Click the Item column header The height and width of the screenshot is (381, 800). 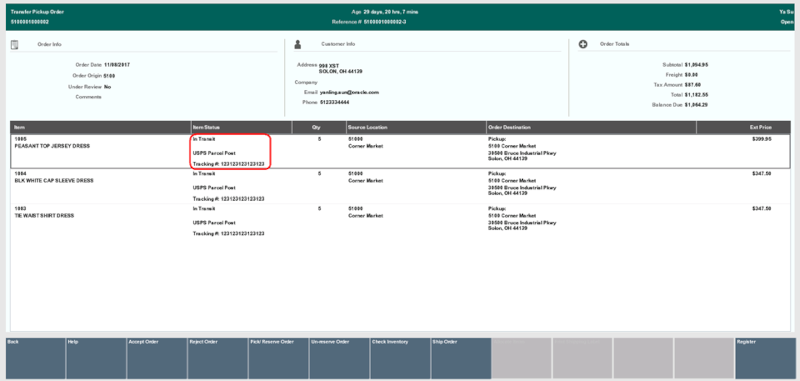click(101, 128)
